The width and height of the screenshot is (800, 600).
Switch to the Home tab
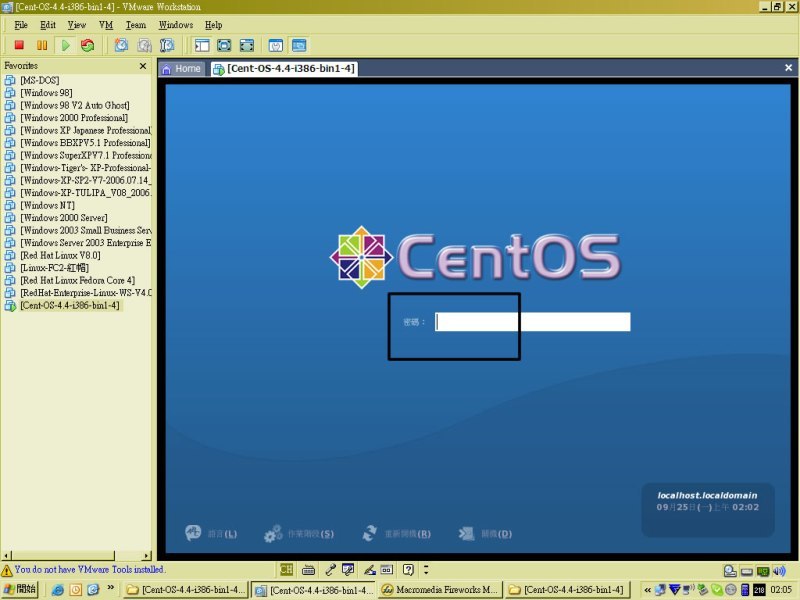(182, 68)
